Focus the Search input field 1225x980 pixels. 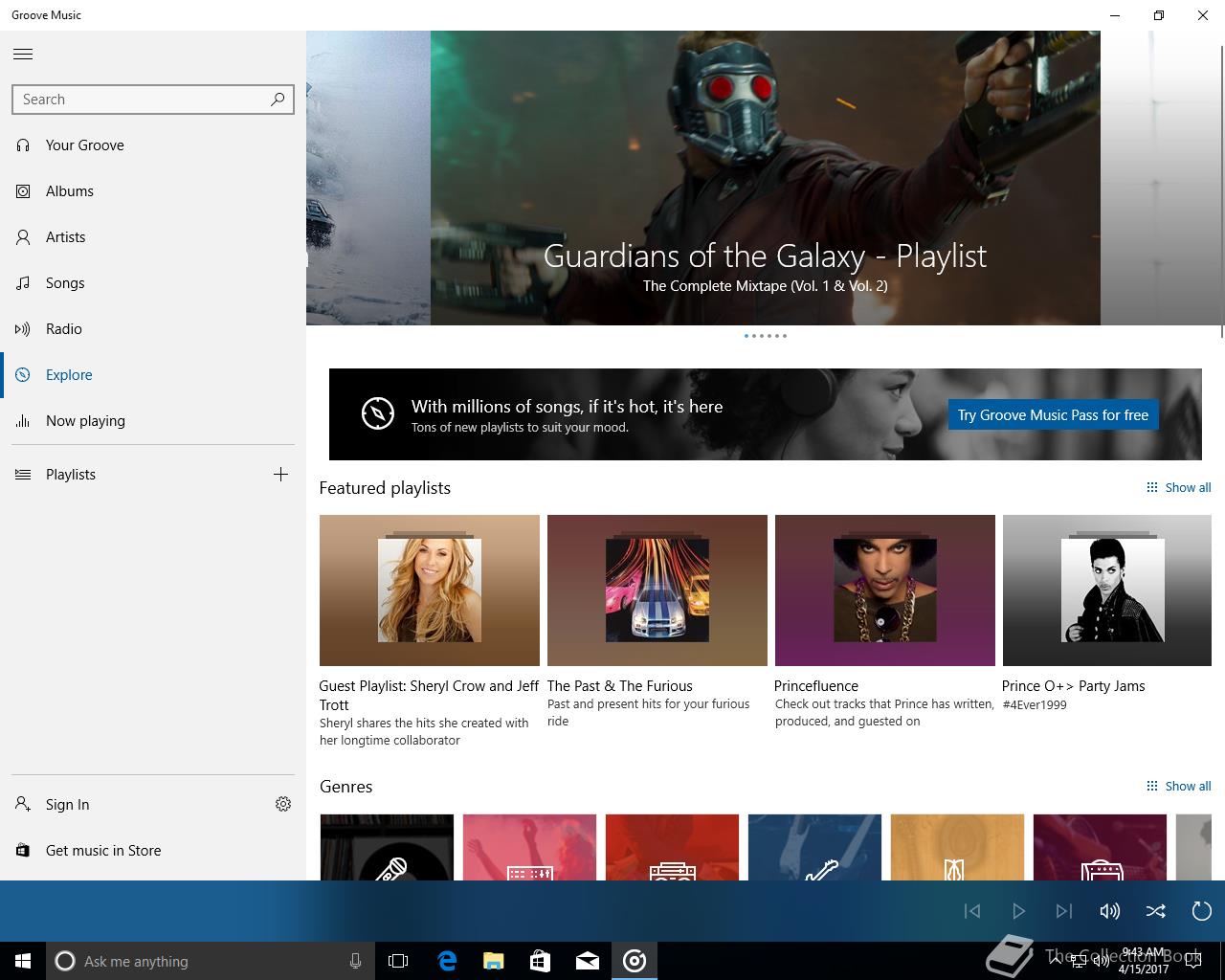click(153, 100)
